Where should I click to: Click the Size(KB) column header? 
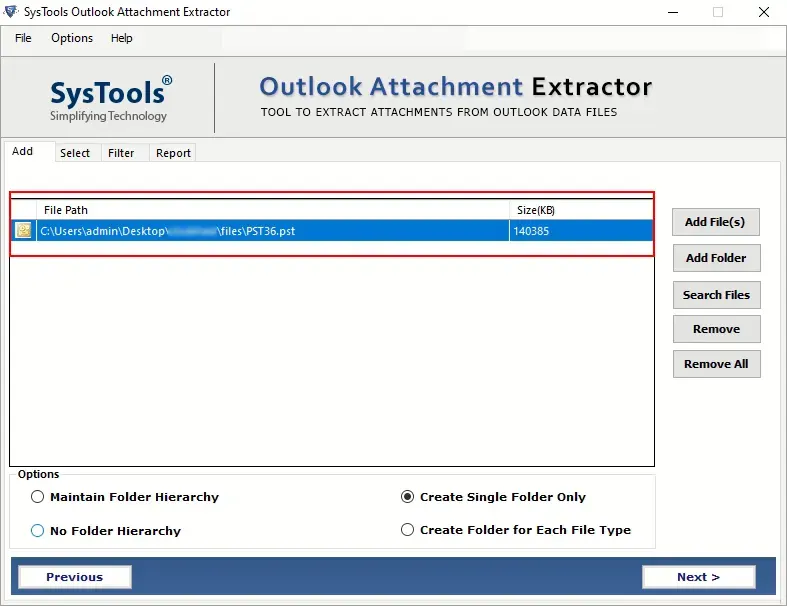point(581,210)
